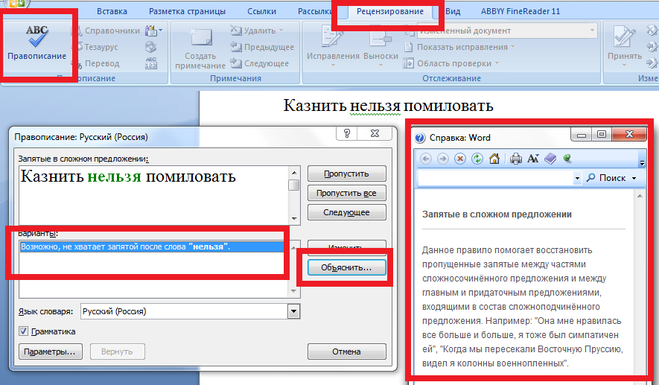The height and width of the screenshot is (385, 659).
Task: Expand Показать исправления dropdown
Action: click(x=513, y=47)
